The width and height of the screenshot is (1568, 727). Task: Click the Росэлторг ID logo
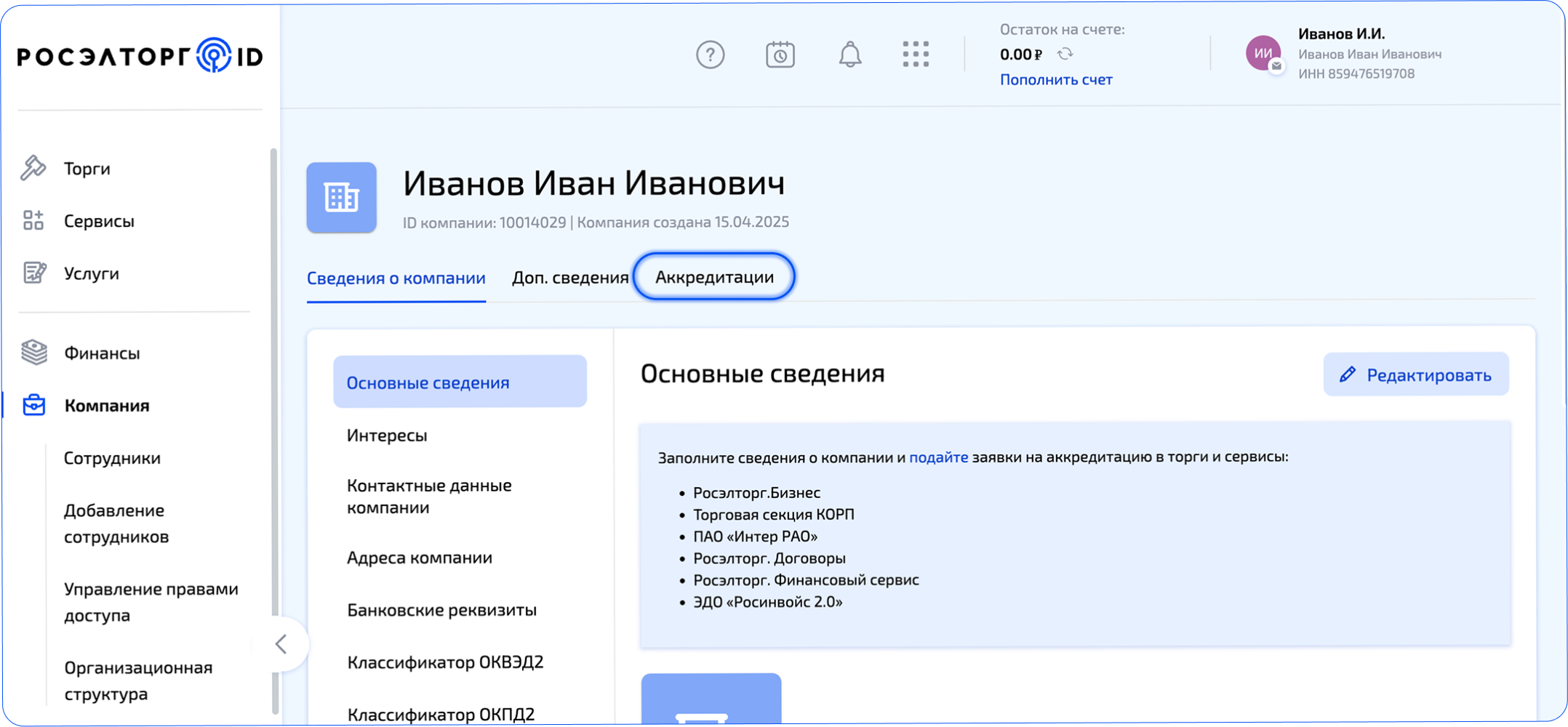pyautogui.click(x=140, y=56)
